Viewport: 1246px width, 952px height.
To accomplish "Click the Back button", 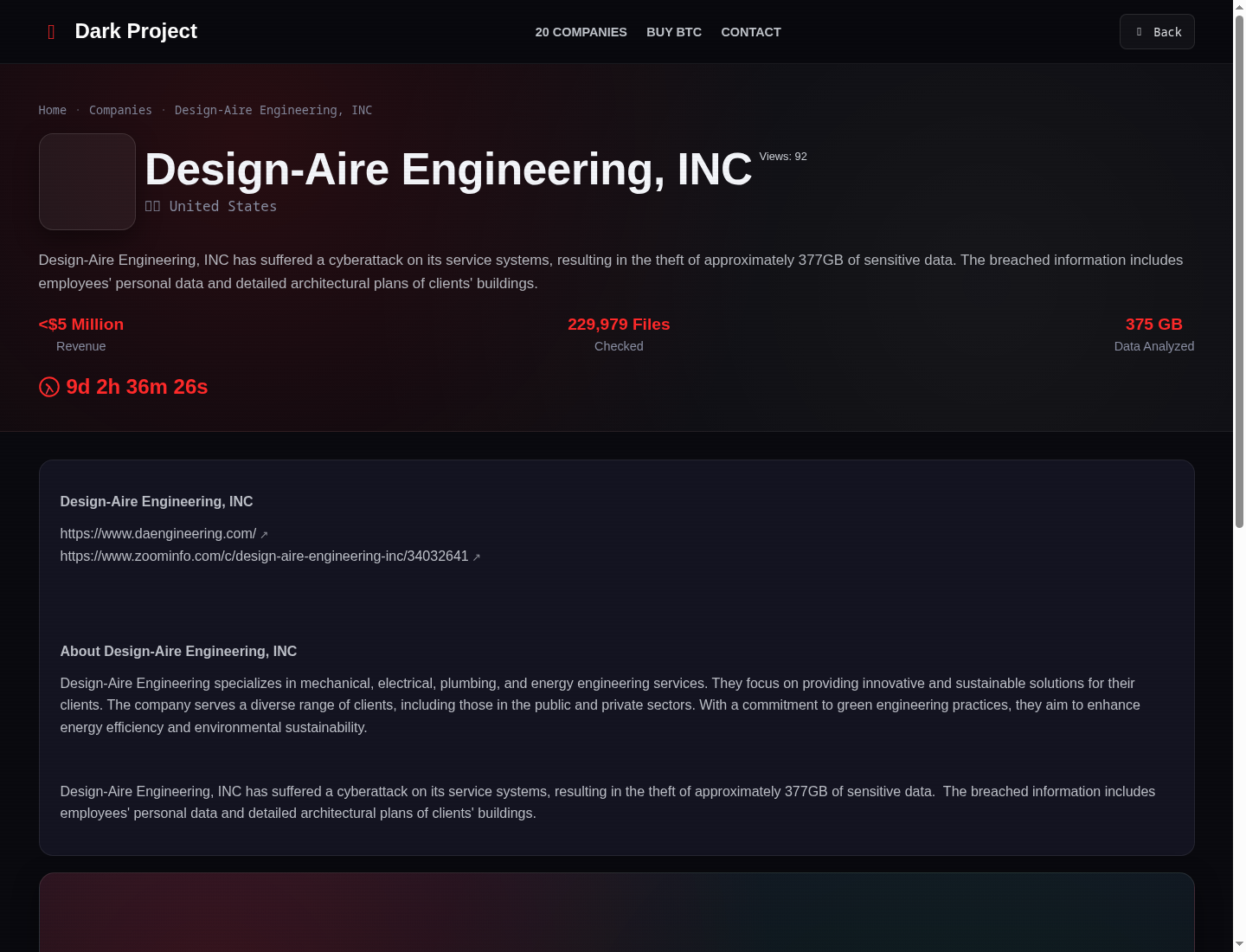I will (1157, 32).
